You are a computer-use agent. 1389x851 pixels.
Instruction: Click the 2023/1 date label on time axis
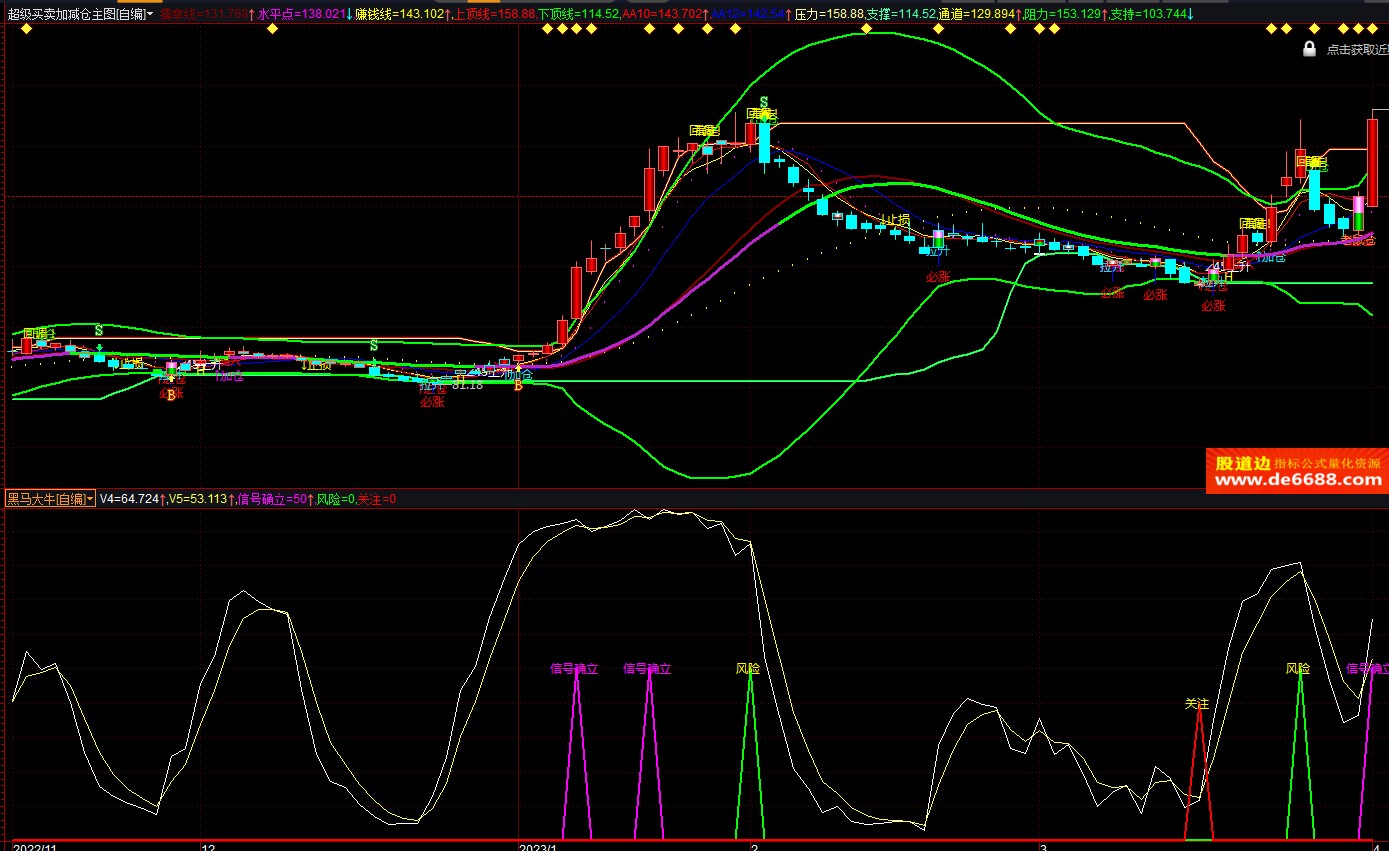click(537, 846)
